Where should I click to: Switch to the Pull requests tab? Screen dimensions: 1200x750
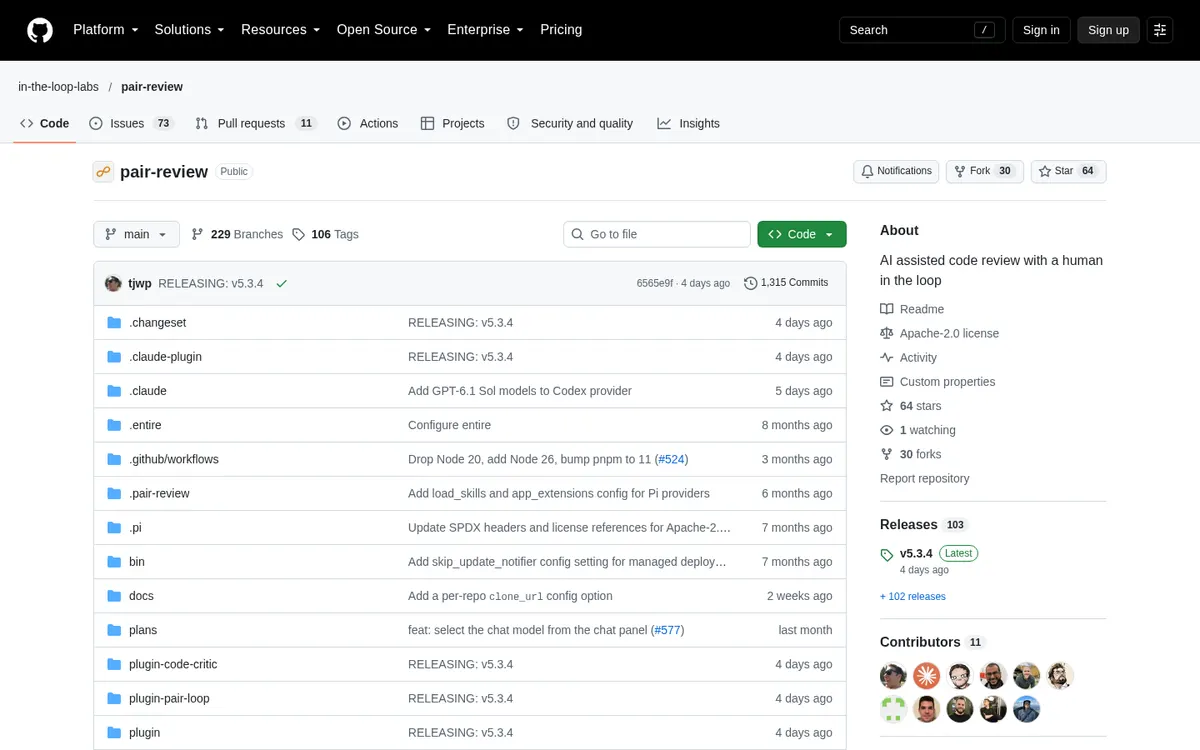[256, 123]
